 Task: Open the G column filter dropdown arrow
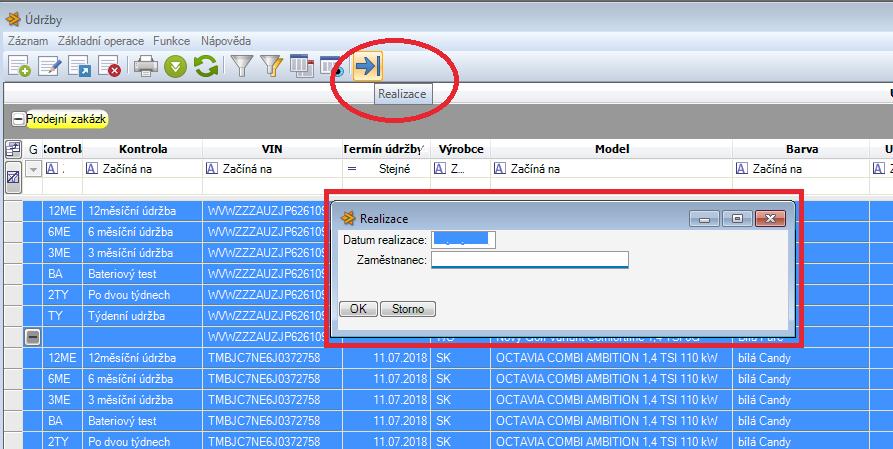[x=34, y=169]
